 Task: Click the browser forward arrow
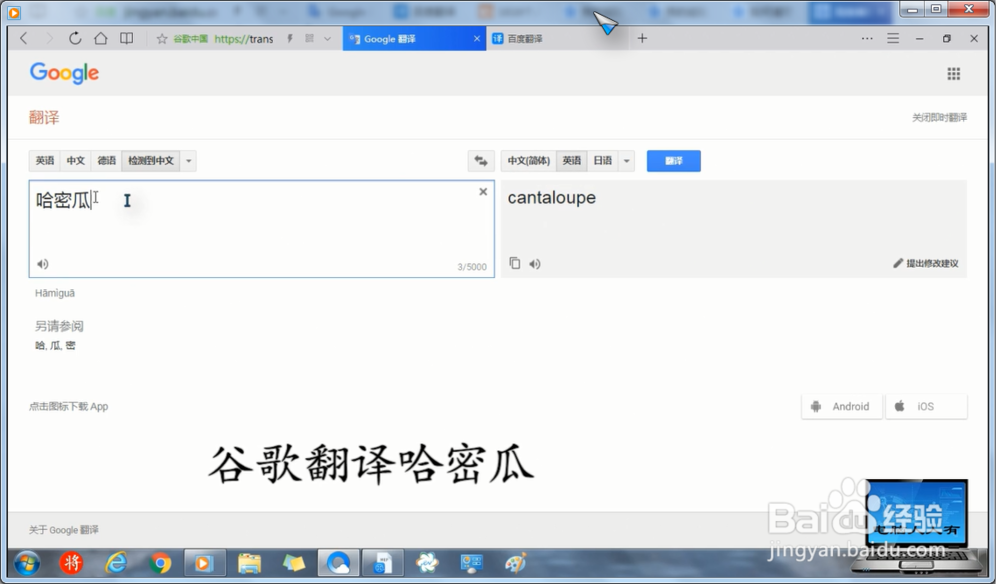pyautogui.click(x=48, y=38)
